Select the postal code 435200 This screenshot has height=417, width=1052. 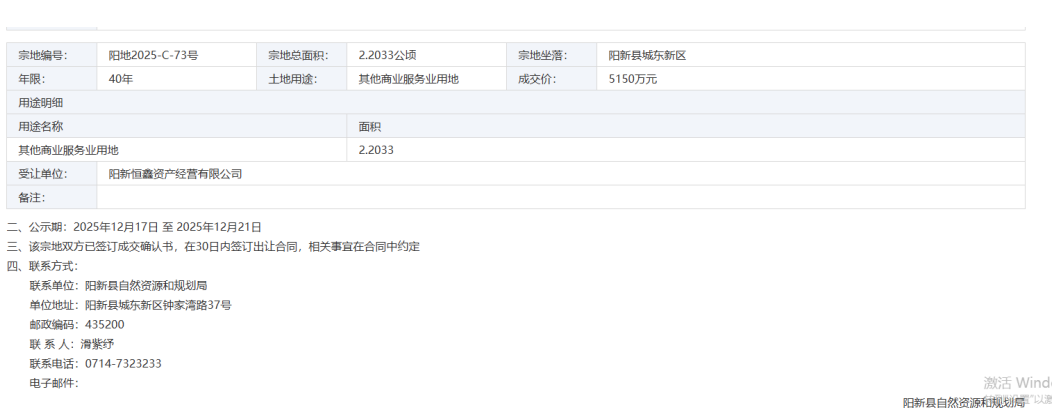105,325
